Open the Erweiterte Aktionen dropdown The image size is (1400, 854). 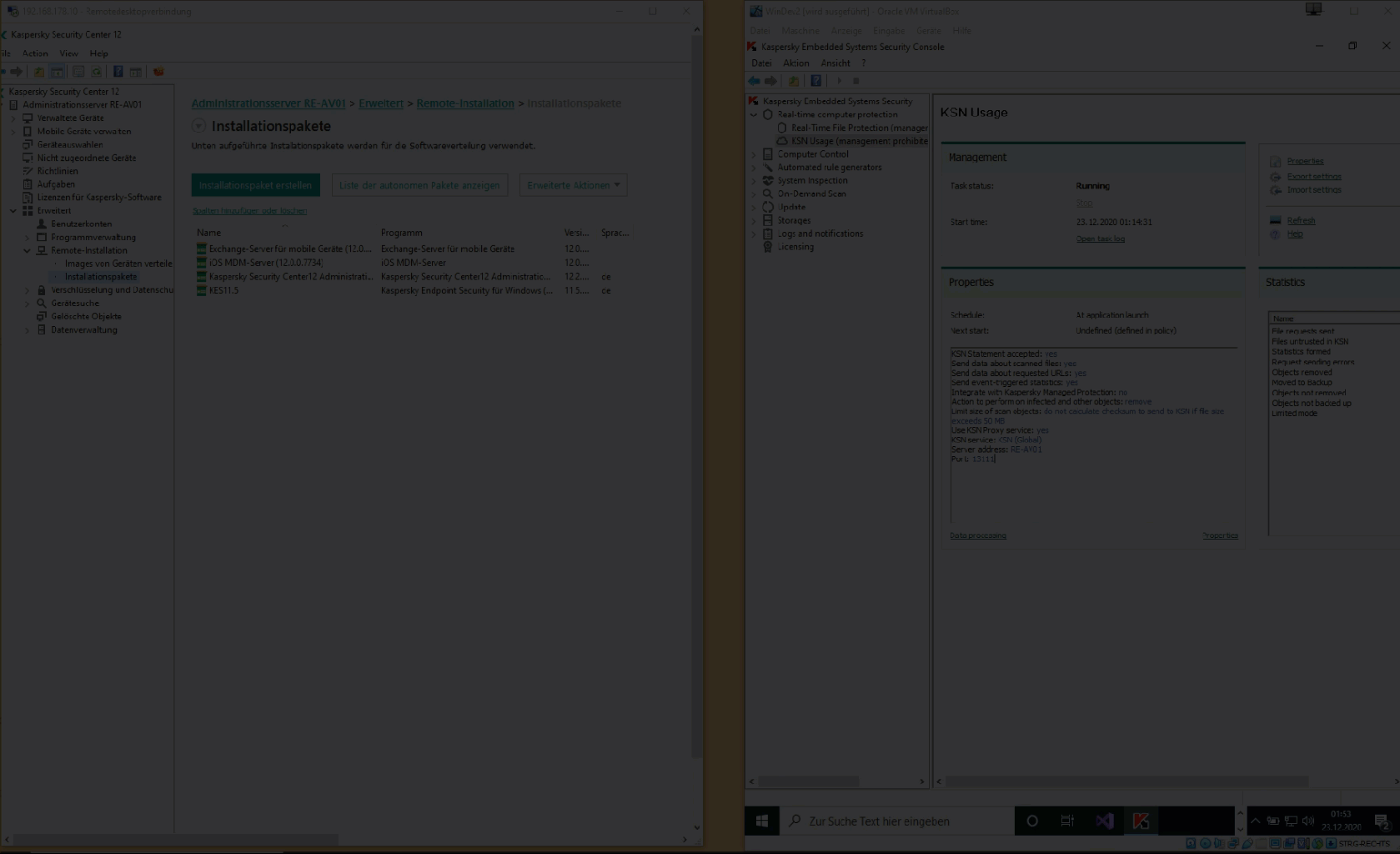pyautogui.click(x=574, y=185)
